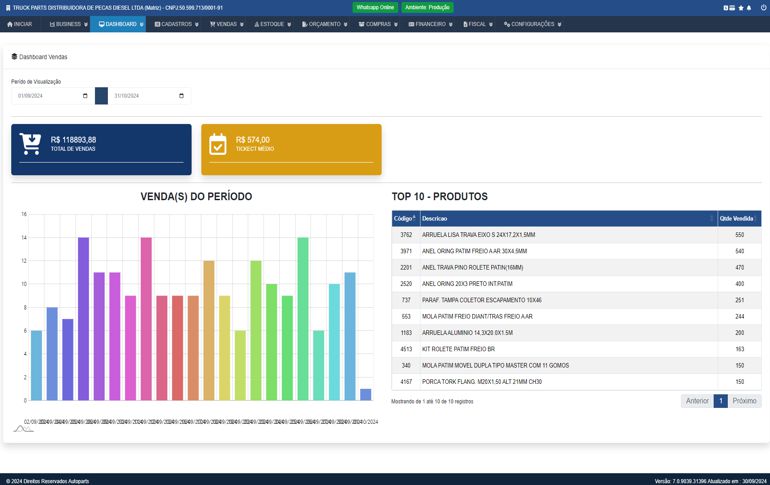Click the Próximo pagination button

pyautogui.click(x=744, y=401)
